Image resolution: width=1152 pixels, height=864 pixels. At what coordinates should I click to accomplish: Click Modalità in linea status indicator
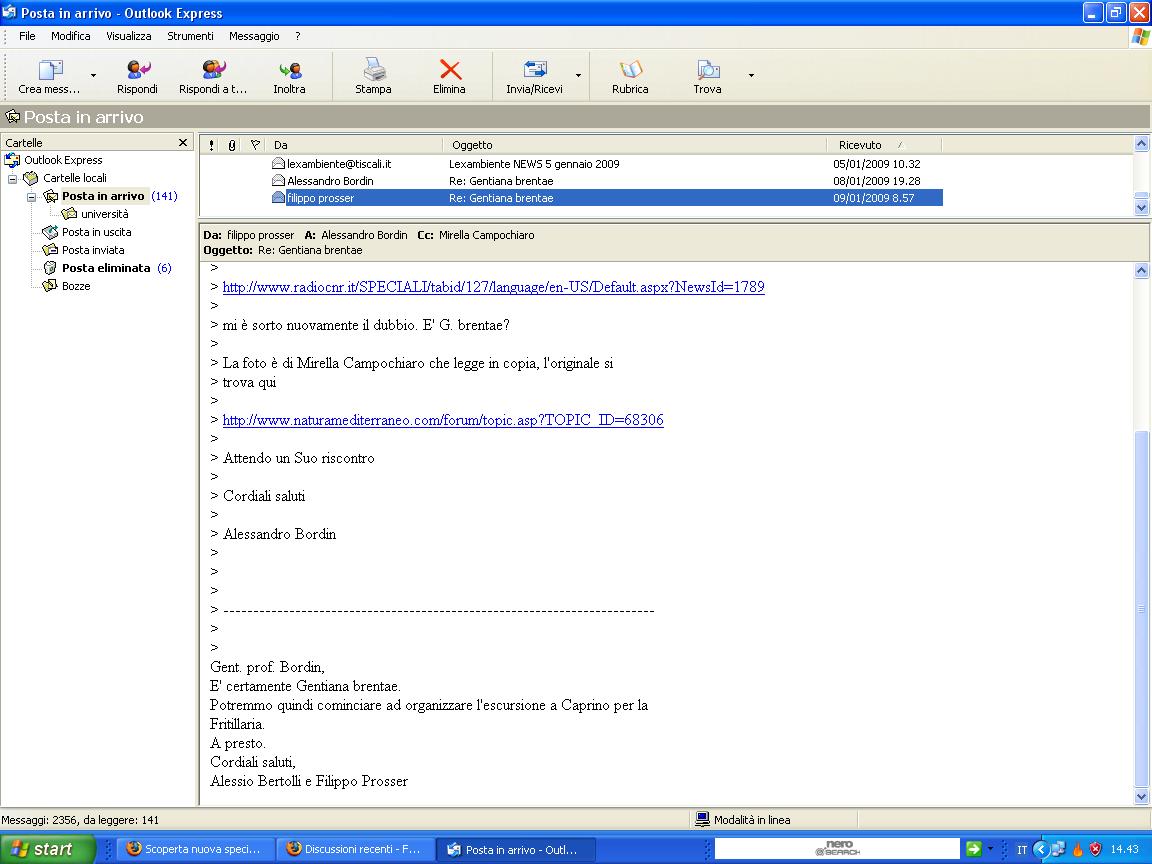click(x=744, y=820)
